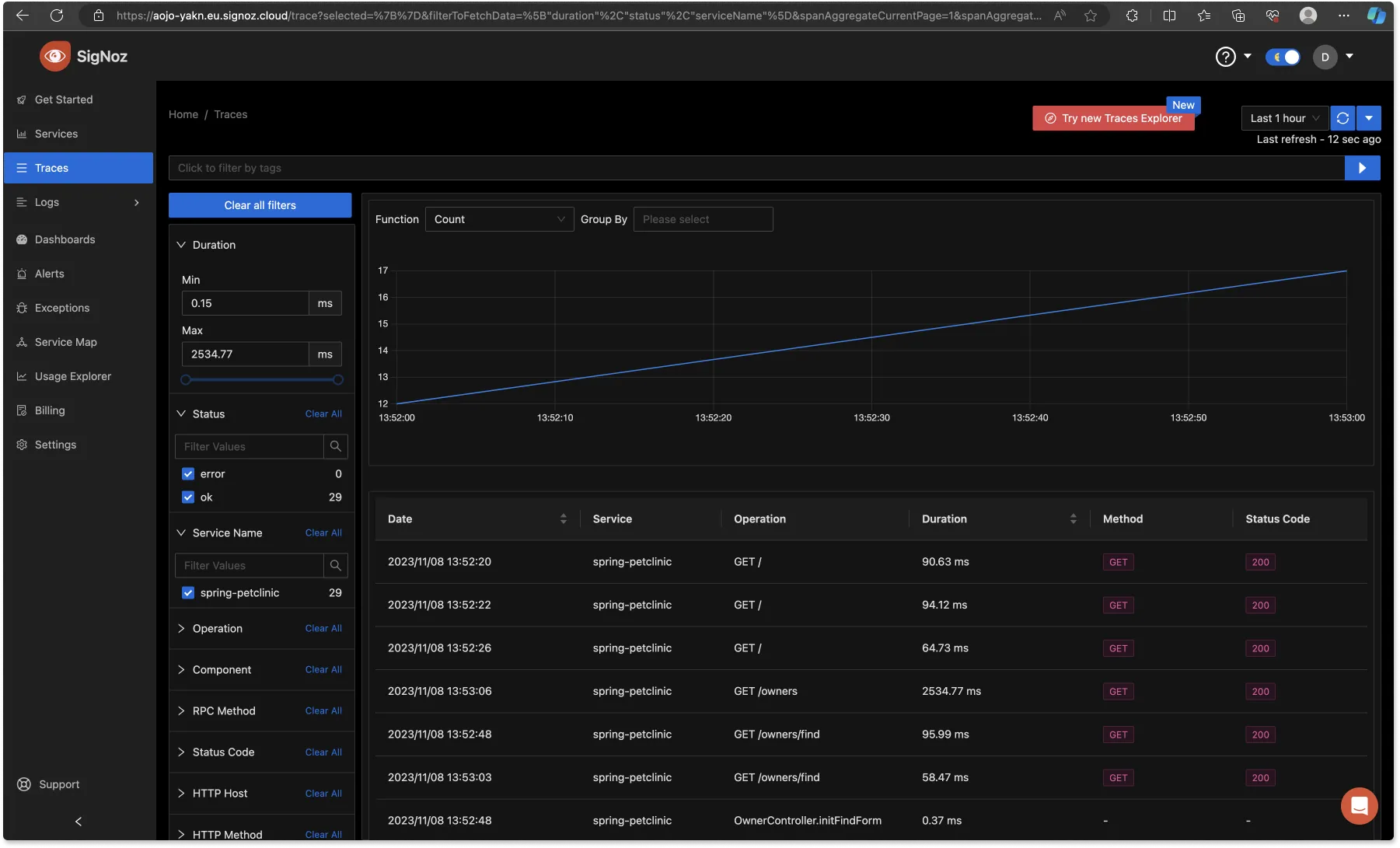Click the browser back arrow

pyautogui.click(x=23, y=15)
